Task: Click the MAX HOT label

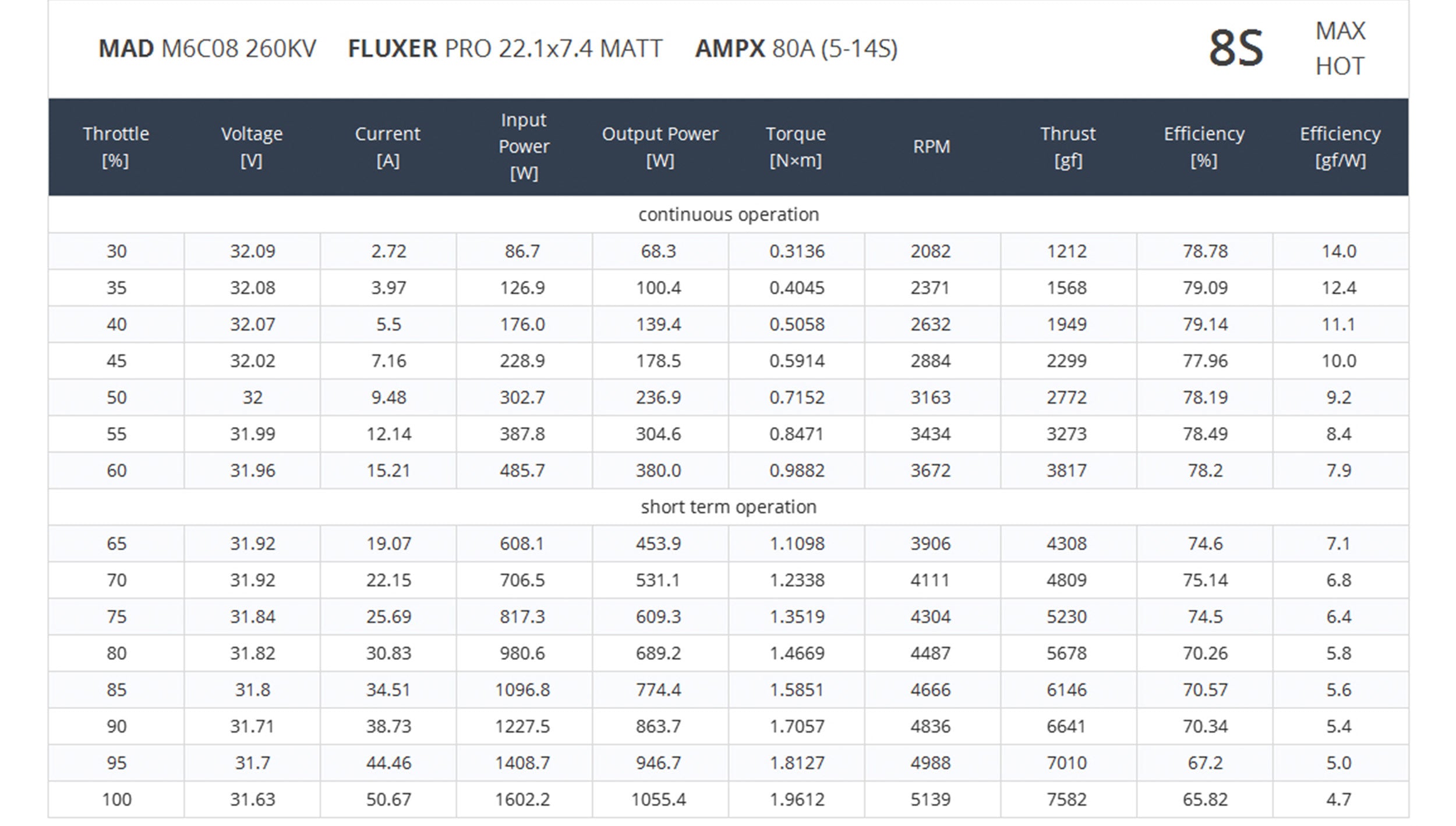Action: coord(1340,48)
